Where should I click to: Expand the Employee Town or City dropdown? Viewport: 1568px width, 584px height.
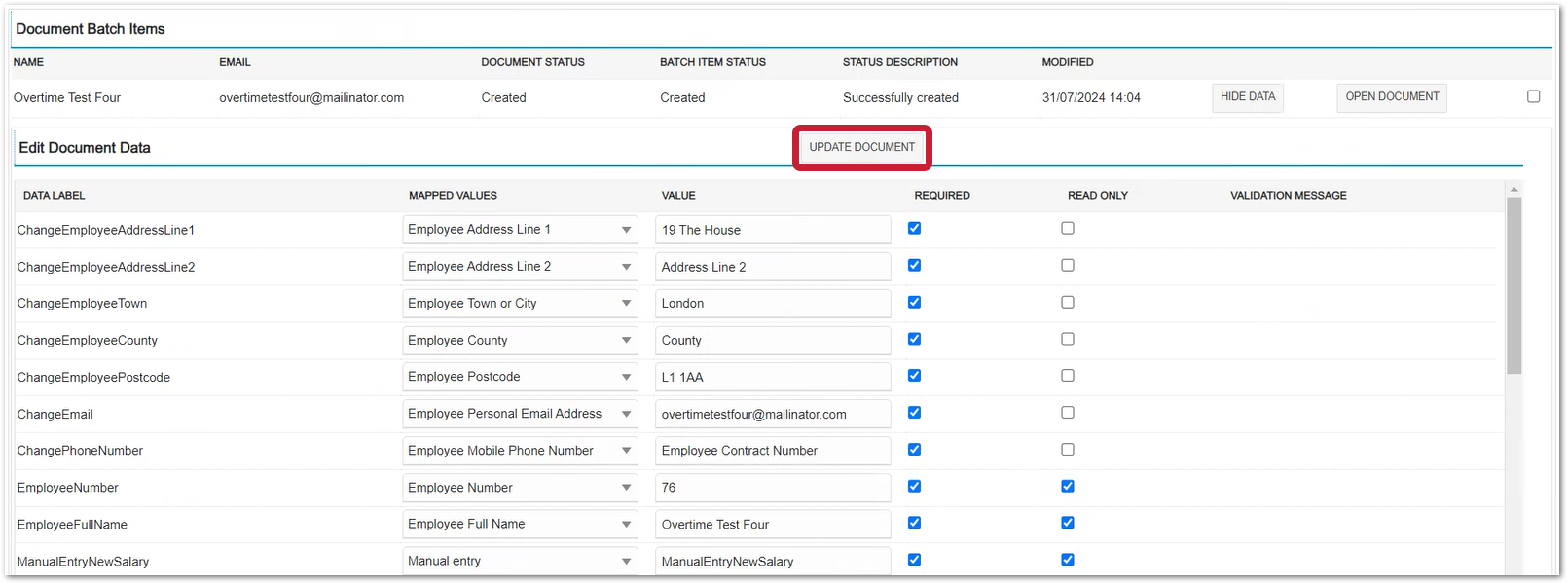coord(520,304)
